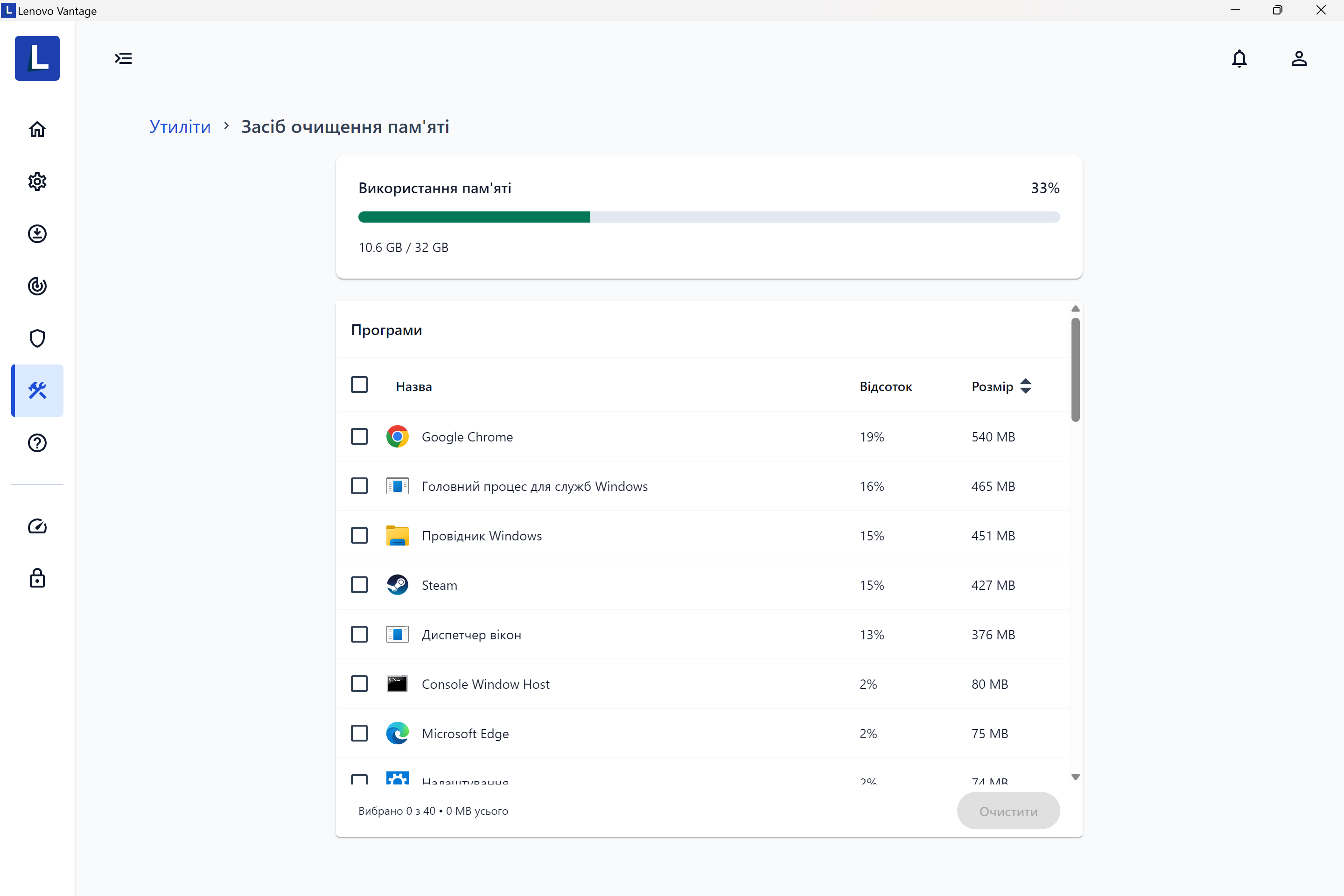Open Lenovo Vantage logo at sidebar top

point(37,58)
